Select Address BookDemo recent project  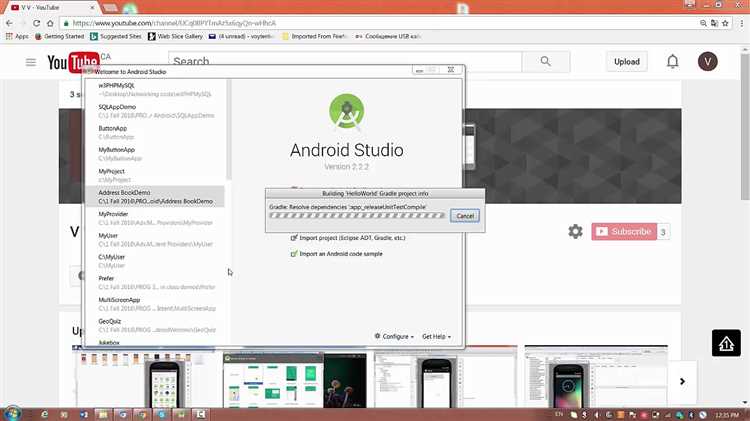tap(154, 197)
